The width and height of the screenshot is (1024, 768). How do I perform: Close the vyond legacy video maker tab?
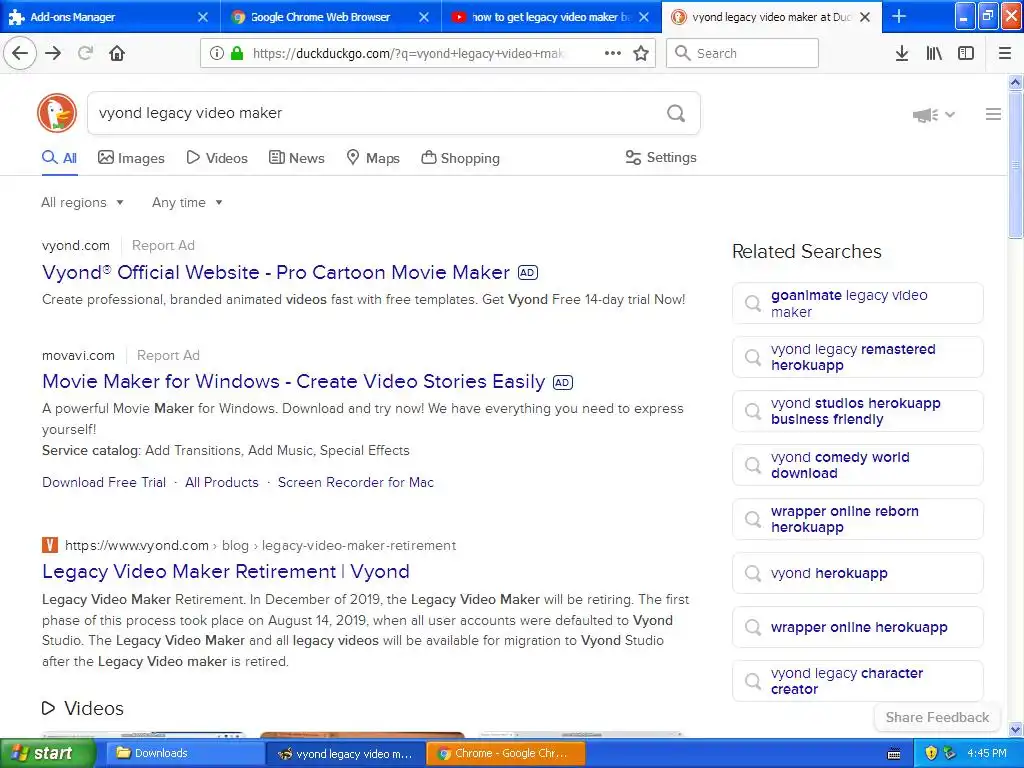(865, 17)
